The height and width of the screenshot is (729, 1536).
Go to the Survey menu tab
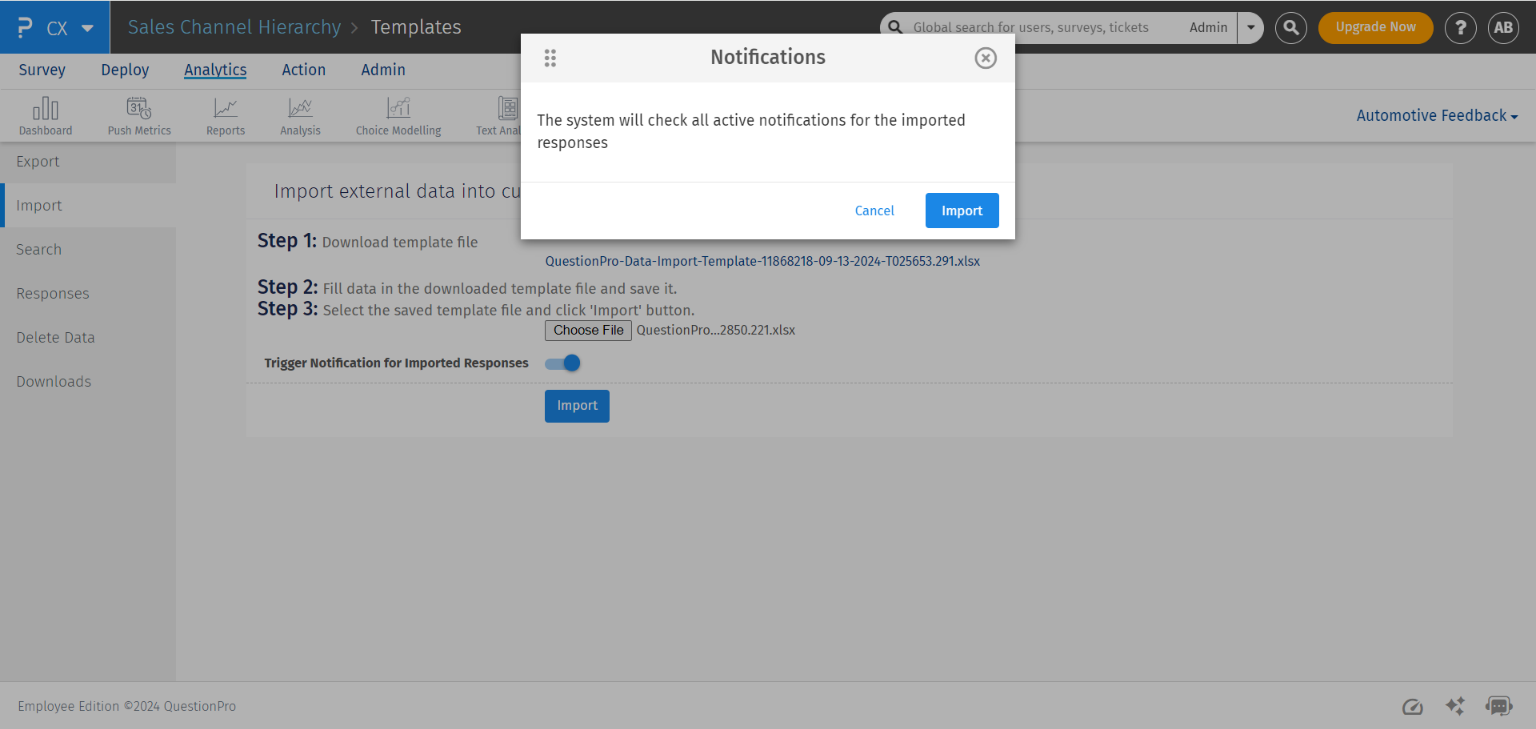tap(42, 70)
